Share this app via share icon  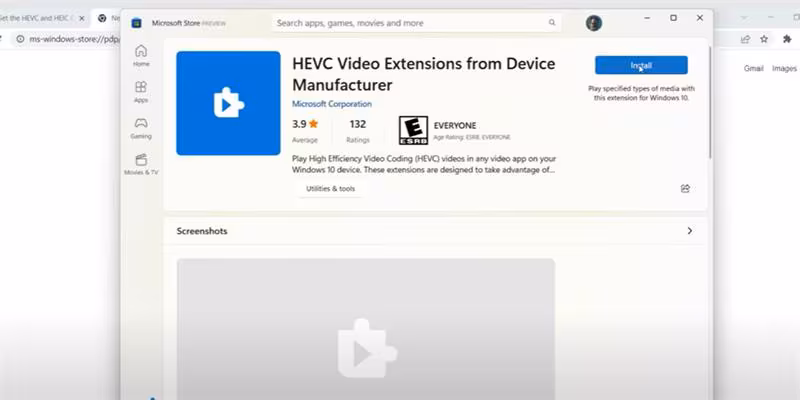685,188
